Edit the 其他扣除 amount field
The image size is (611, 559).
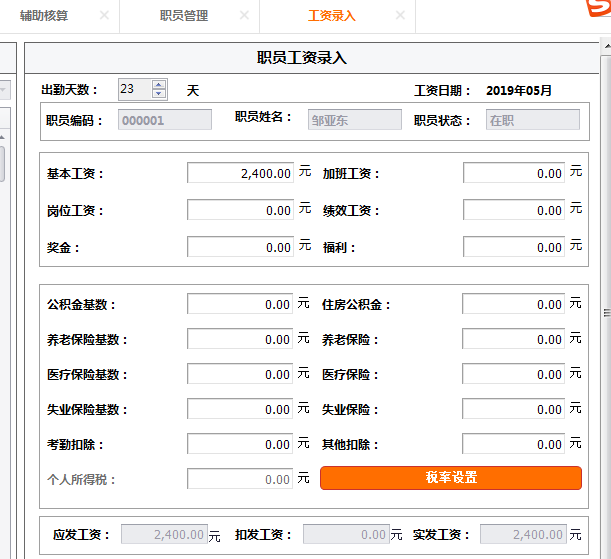pyautogui.click(x=514, y=444)
